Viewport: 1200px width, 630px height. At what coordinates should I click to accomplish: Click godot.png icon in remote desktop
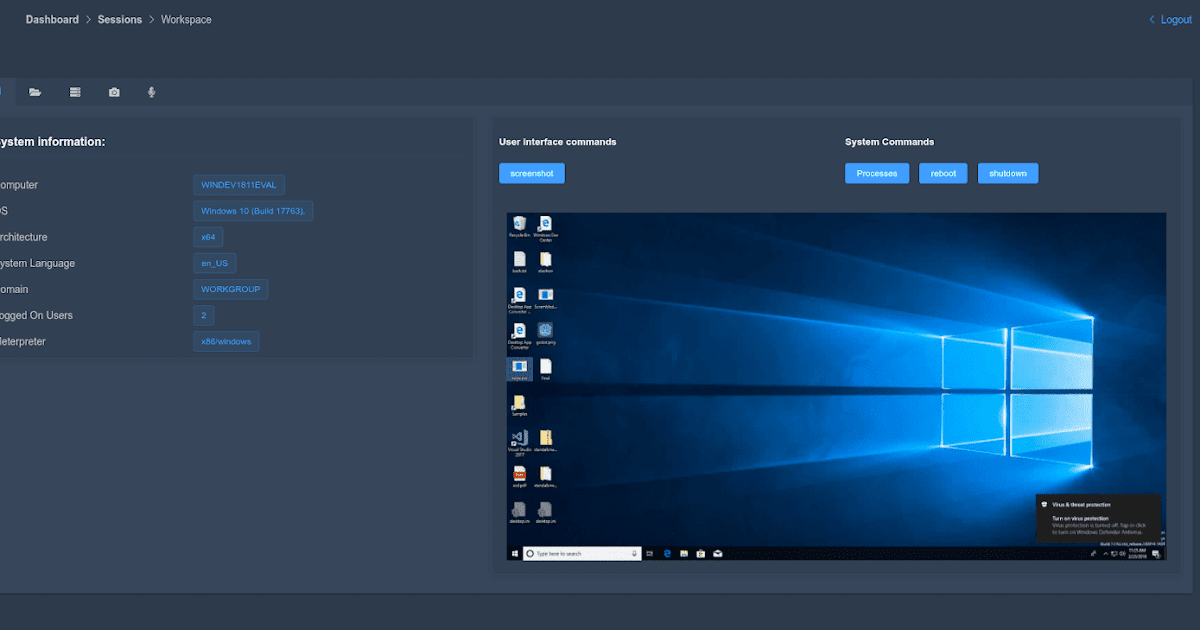[x=545, y=333]
